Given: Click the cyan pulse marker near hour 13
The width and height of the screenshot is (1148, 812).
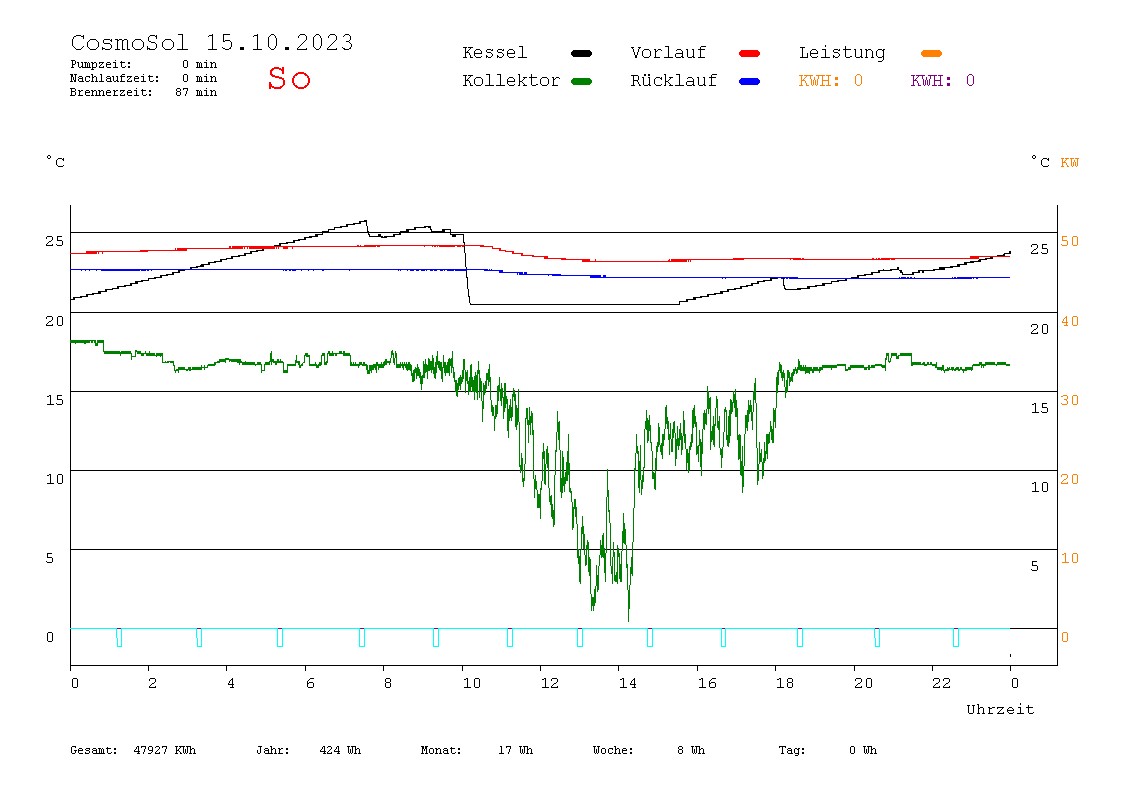Looking at the screenshot, I should click(x=580, y=637).
